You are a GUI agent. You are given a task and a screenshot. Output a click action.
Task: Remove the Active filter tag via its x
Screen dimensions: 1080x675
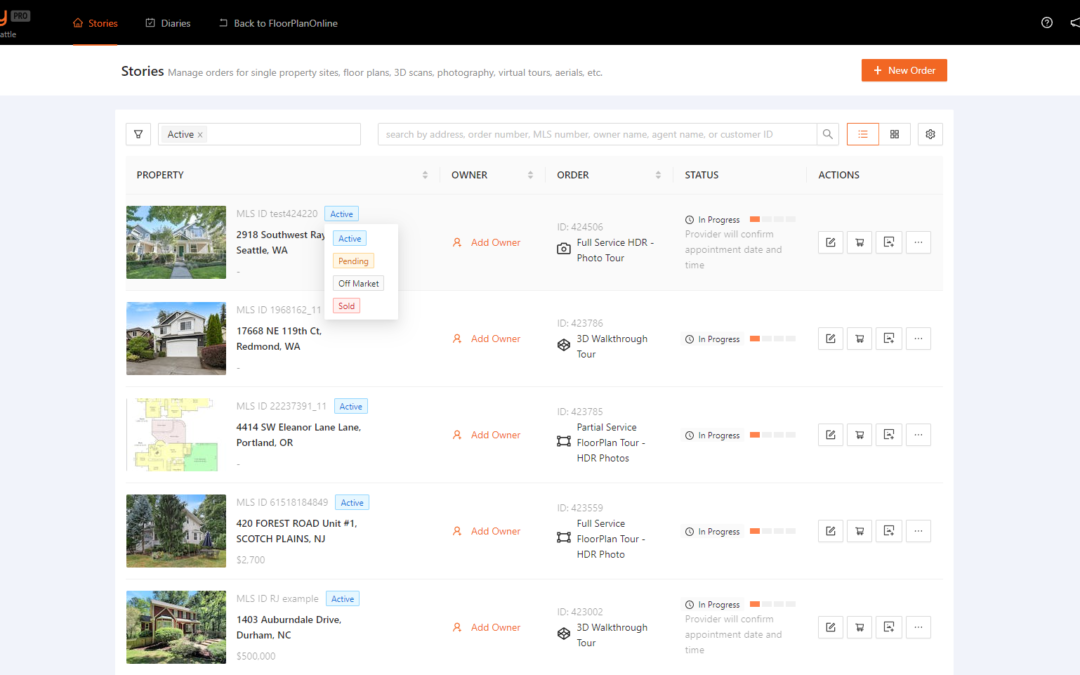point(199,133)
